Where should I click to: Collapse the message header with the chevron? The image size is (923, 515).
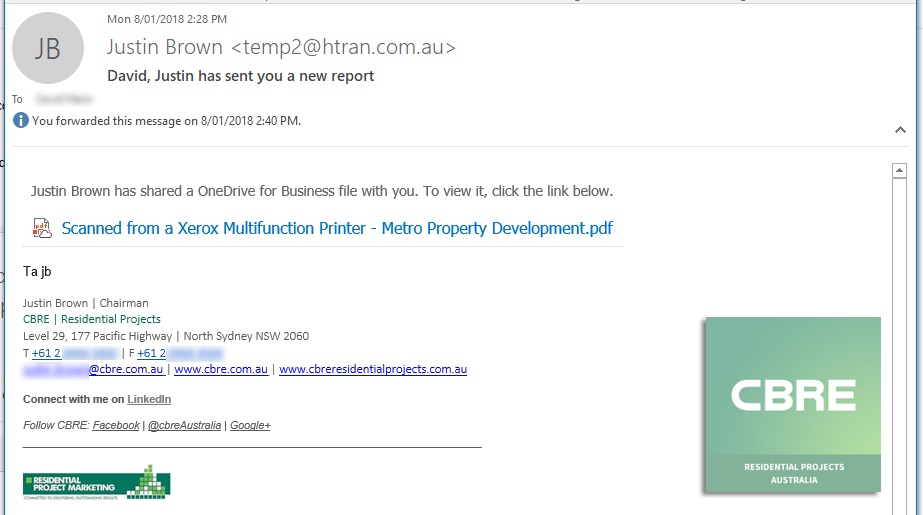tap(901, 130)
